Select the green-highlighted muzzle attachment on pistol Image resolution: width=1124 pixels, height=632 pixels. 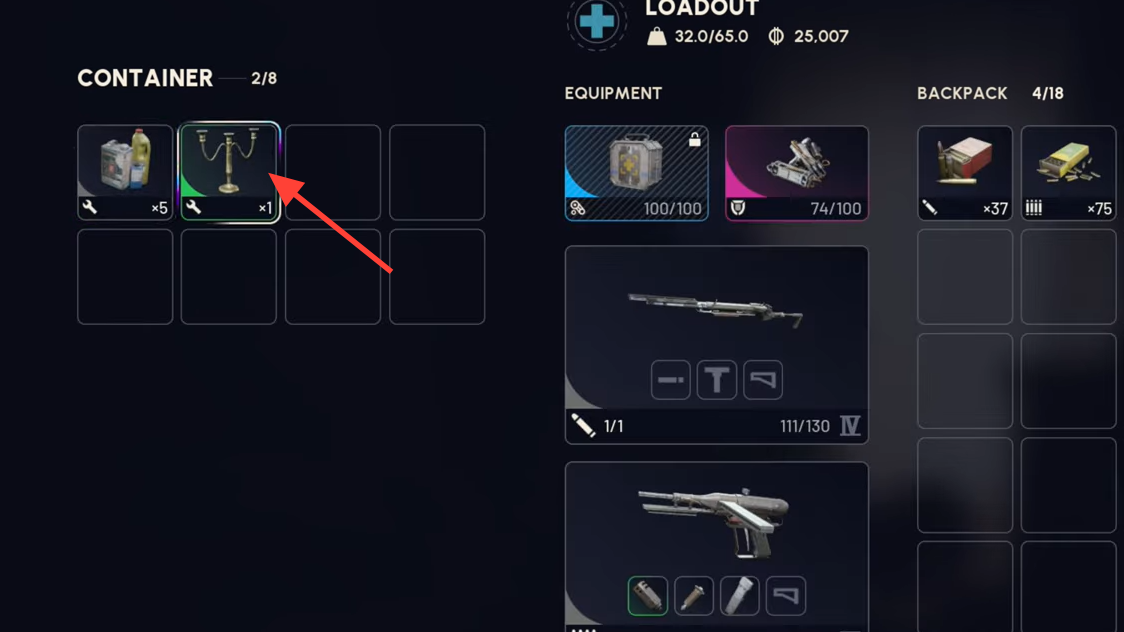(x=647, y=596)
